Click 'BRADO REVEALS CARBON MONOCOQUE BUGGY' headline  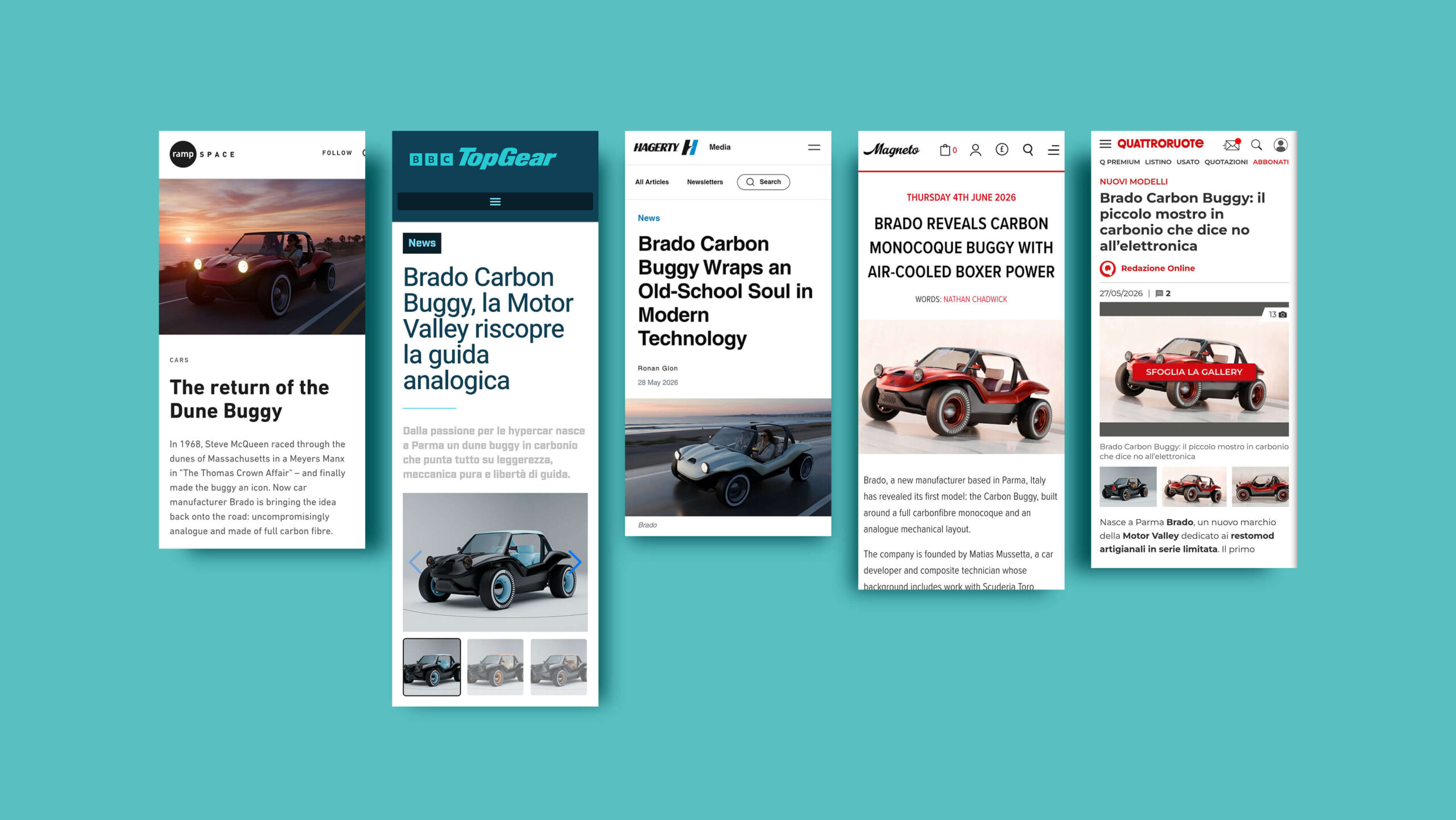(x=961, y=248)
